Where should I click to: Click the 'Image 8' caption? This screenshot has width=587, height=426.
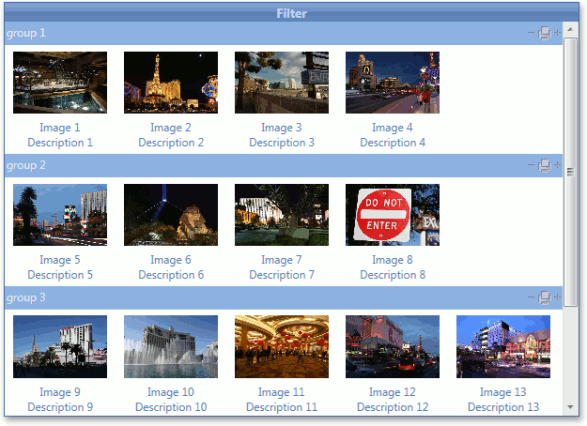(392, 260)
